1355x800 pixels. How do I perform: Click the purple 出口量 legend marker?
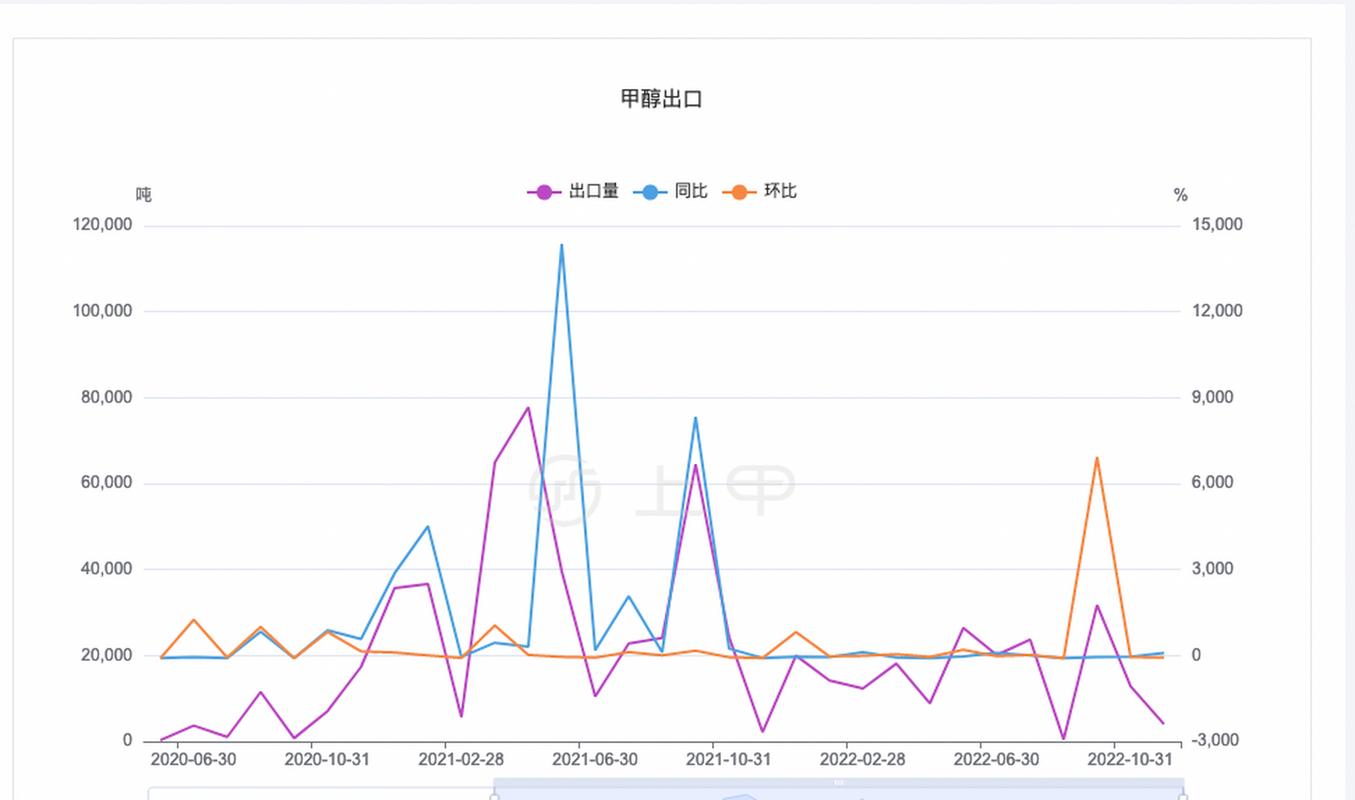point(544,192)
